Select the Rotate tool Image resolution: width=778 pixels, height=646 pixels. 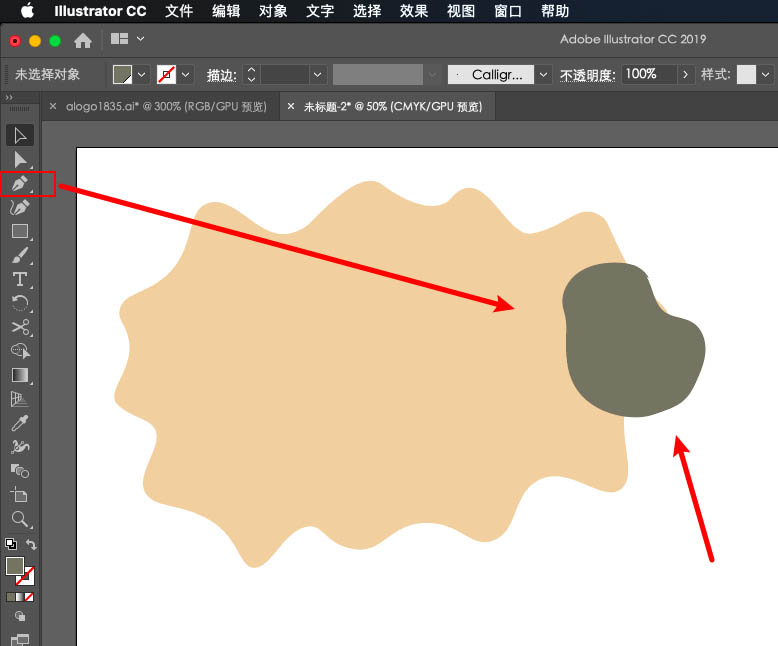[x=20, y=303]
